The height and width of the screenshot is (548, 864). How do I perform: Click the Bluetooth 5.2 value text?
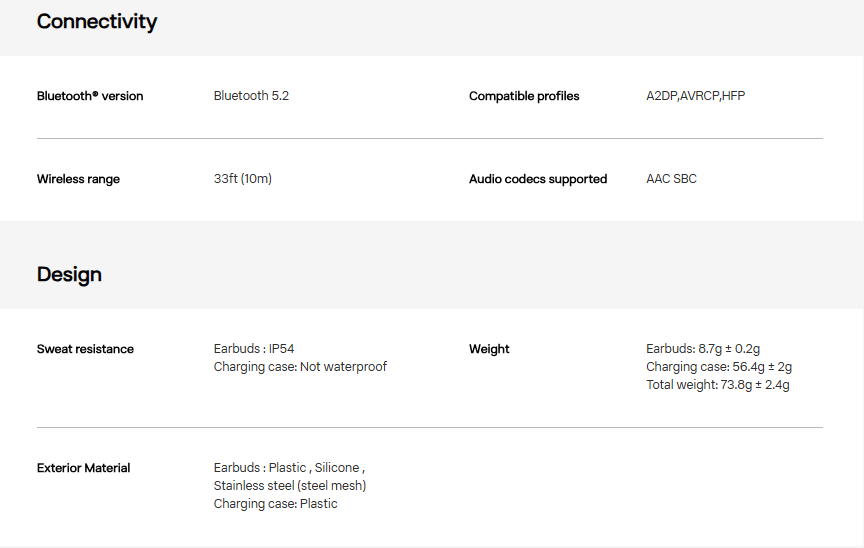[251, 96]
